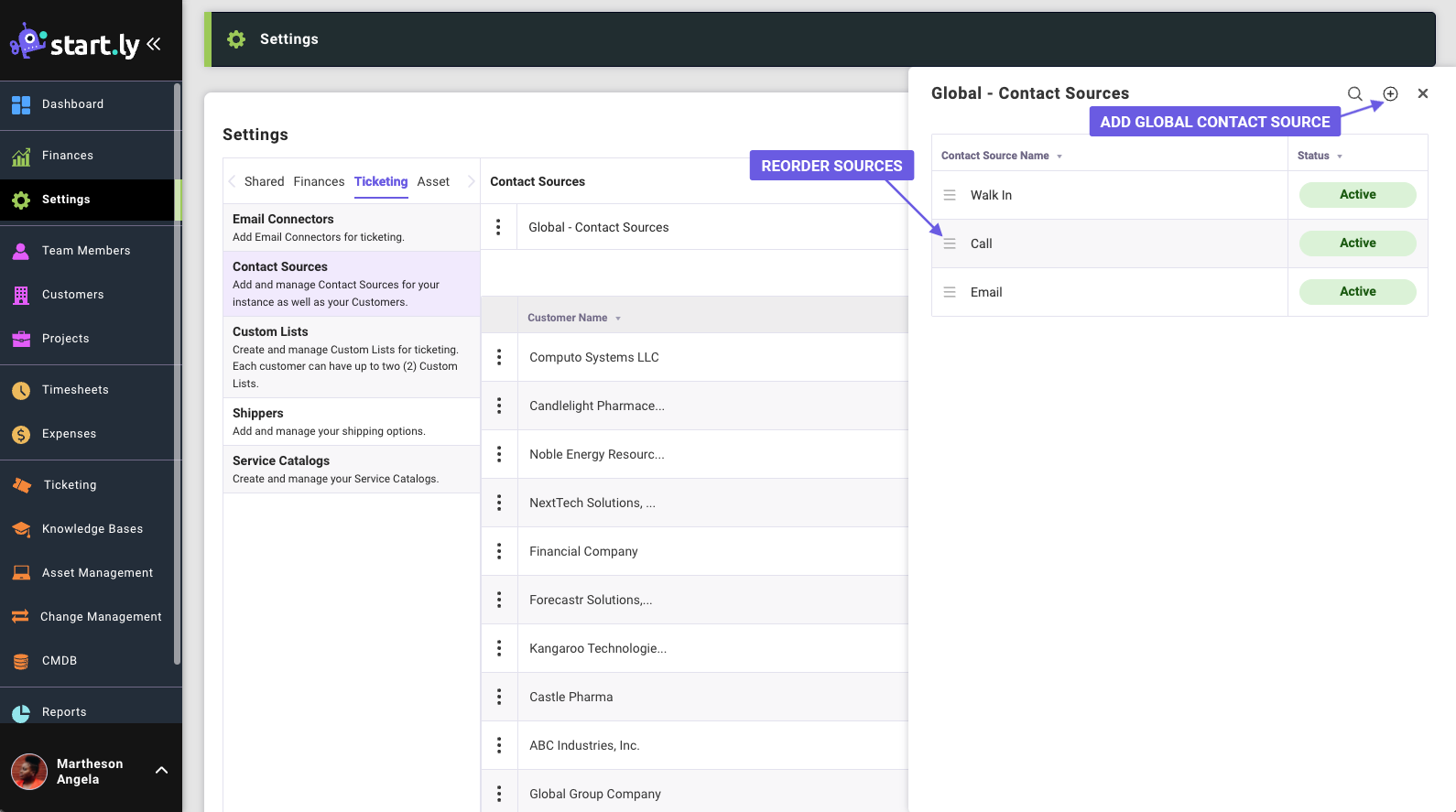Toggle the Active status for Walk In
This screenshot has height=812, width=1456.
pyautogui.click(x=1357, y=195)
